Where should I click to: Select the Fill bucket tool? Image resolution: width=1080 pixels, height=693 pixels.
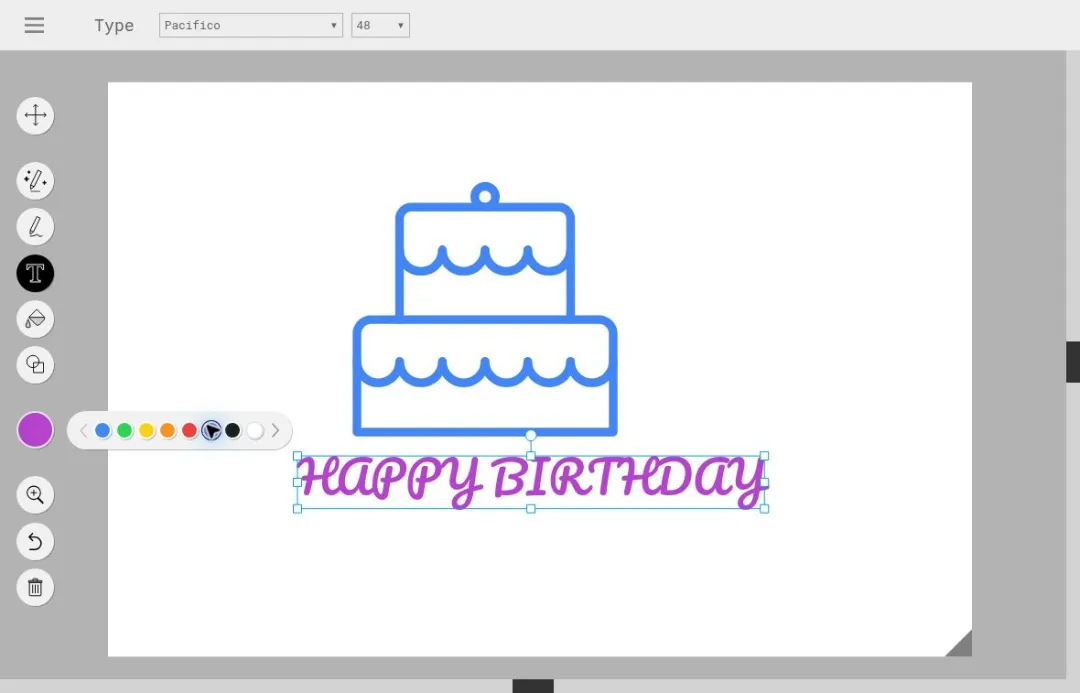coord(35,319)
